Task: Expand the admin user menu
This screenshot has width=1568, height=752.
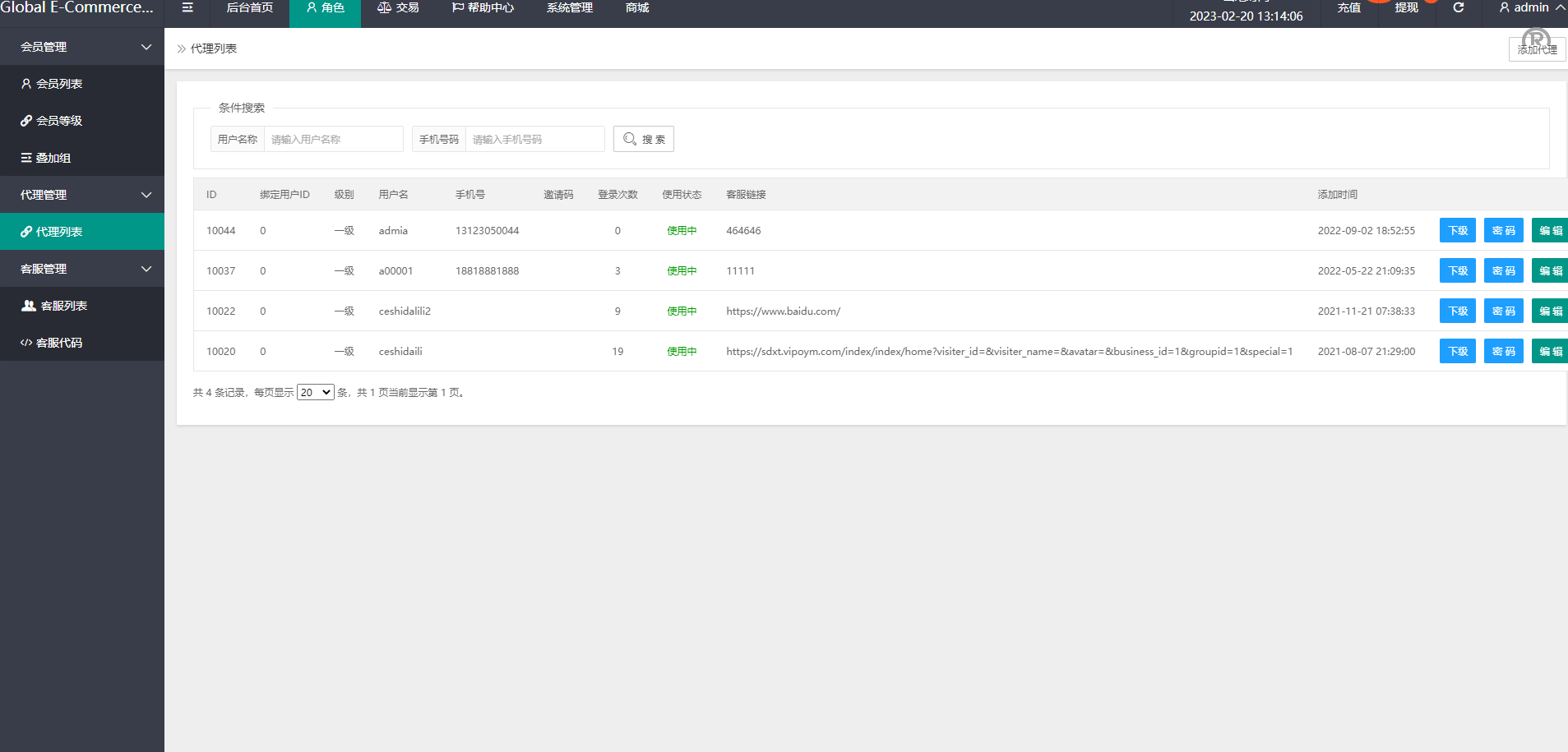Action: [x=1531, y=7]
